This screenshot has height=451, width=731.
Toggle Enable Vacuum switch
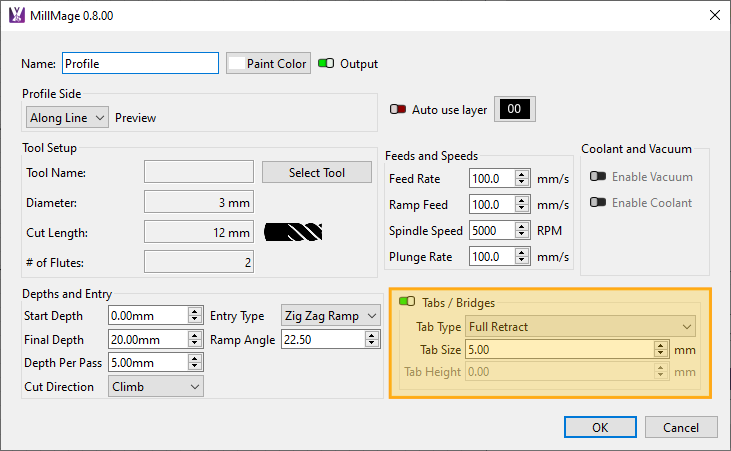tap(598, 177)
